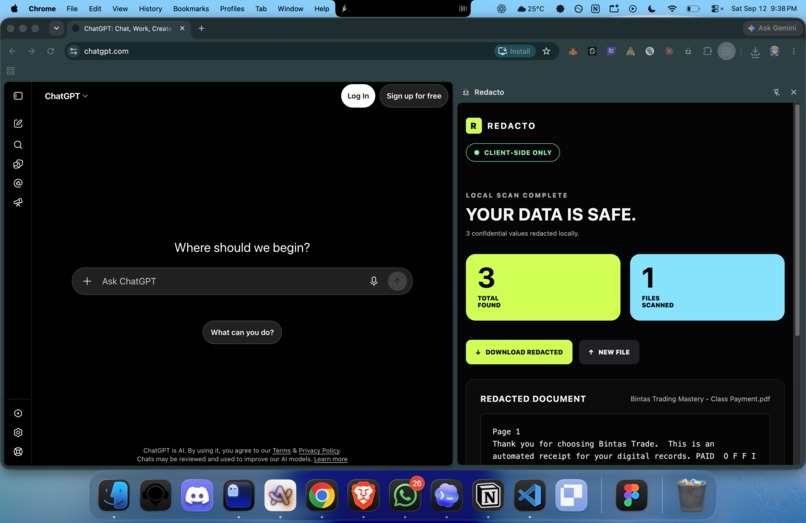Screen dimensions: 806x523
Task: Click the Wi-Fi status icon in menu bar
Action: (672, 8)
